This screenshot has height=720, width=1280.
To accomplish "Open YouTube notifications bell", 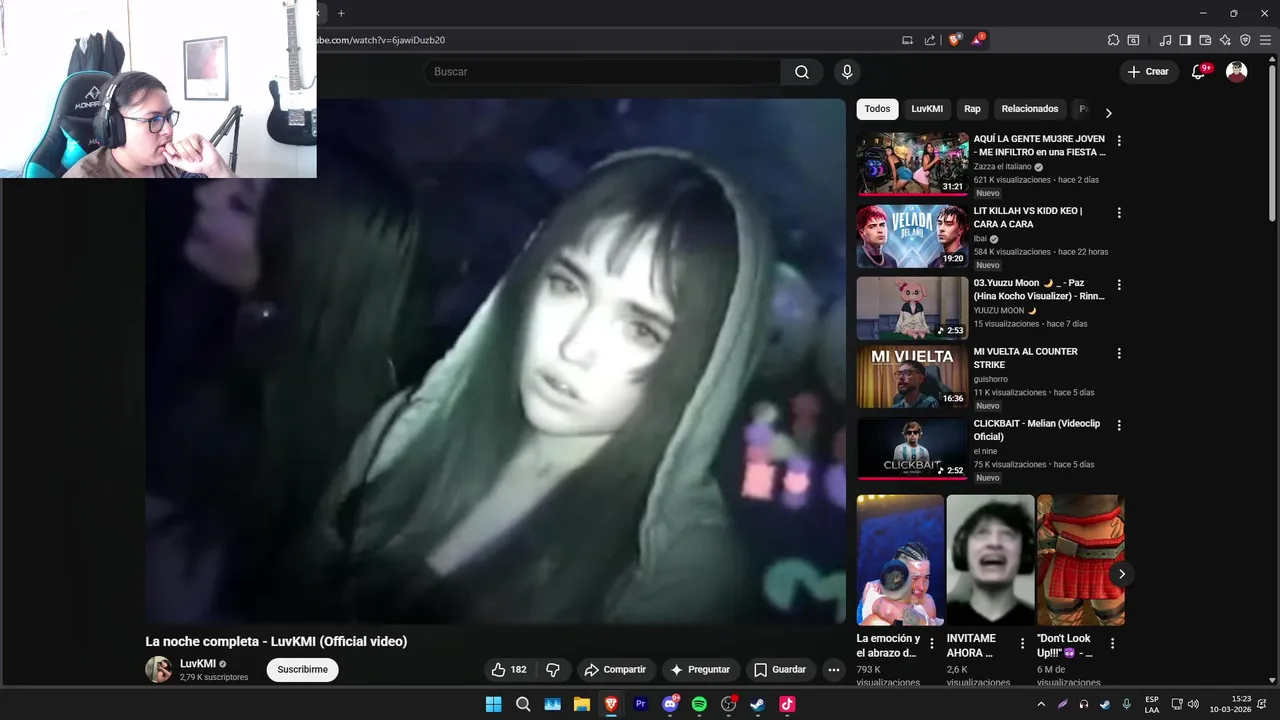I will (1199, 72).
